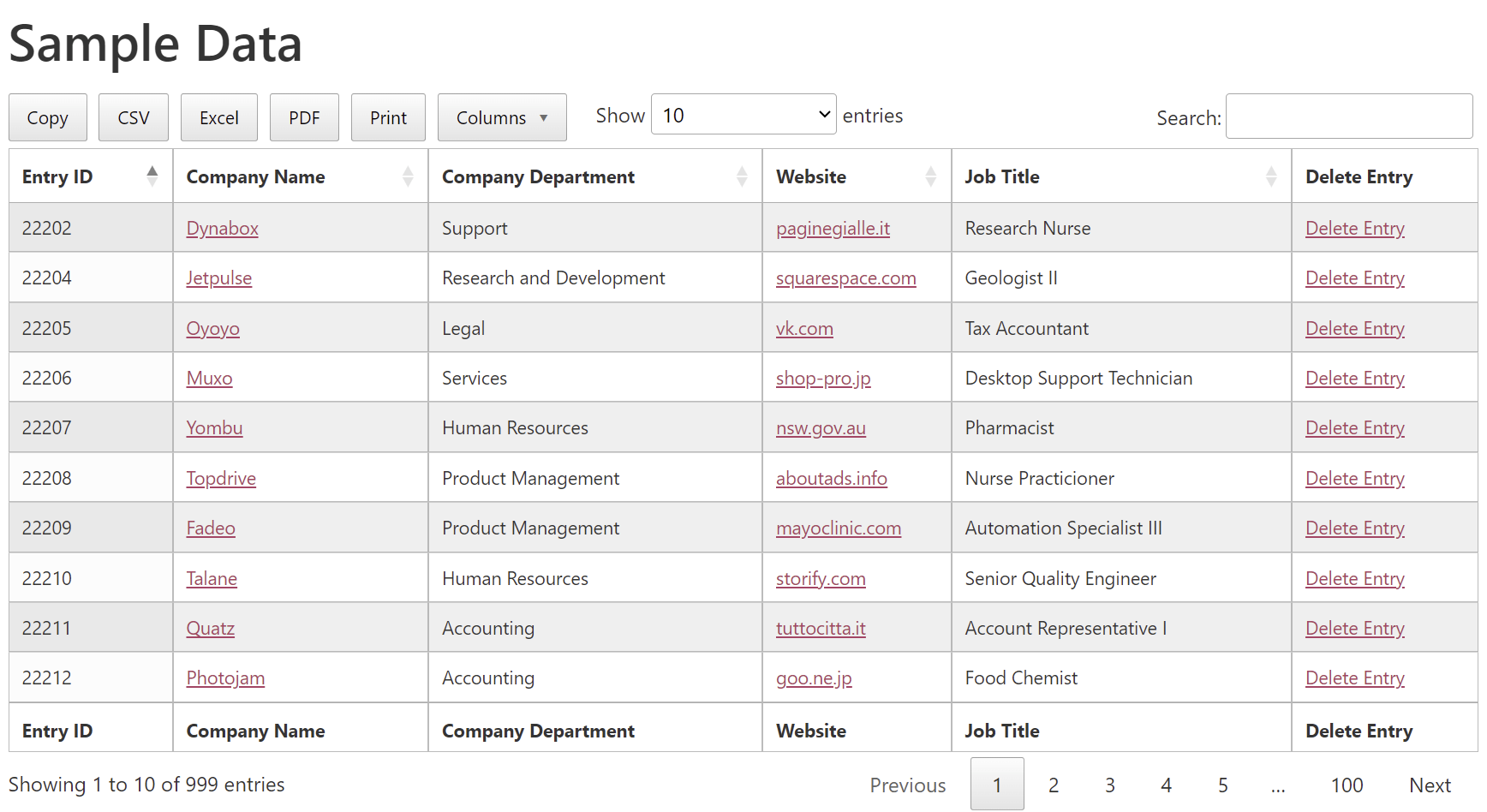Export table using CSV button
The height and width of the screenshot is (812, 1487).
134,117
